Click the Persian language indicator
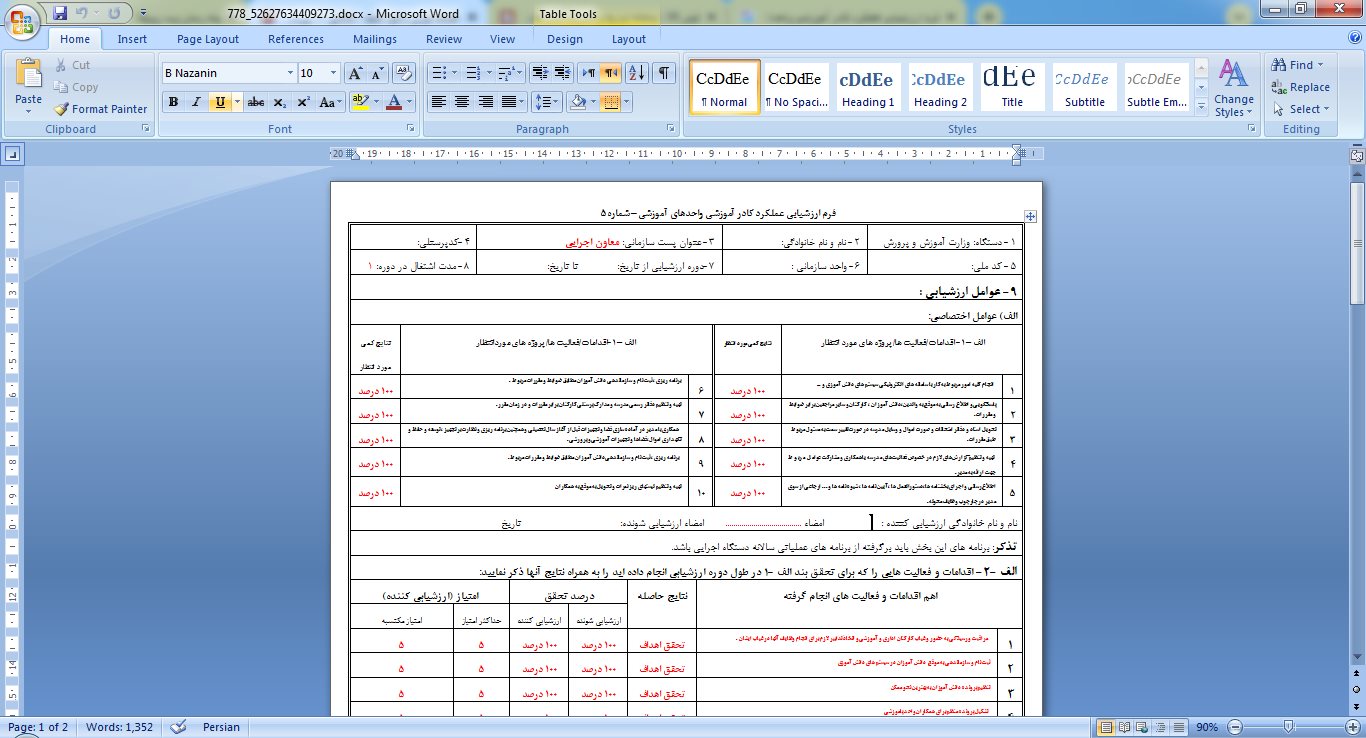This screenshot has height=738, width=1366. [222, 727]
